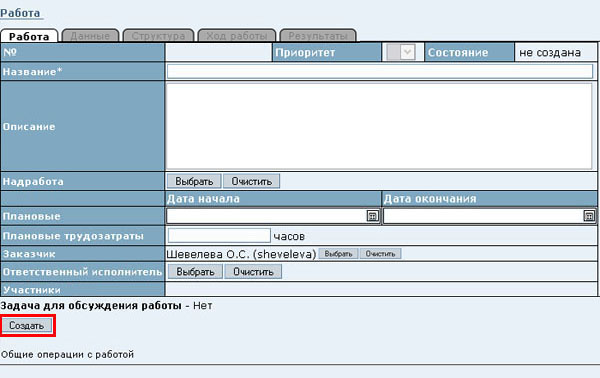Image resolution: width=600 pixels, height=378 pixels.
Task: Click 'Общие операции с работой' text
Action: coord(67,354)
